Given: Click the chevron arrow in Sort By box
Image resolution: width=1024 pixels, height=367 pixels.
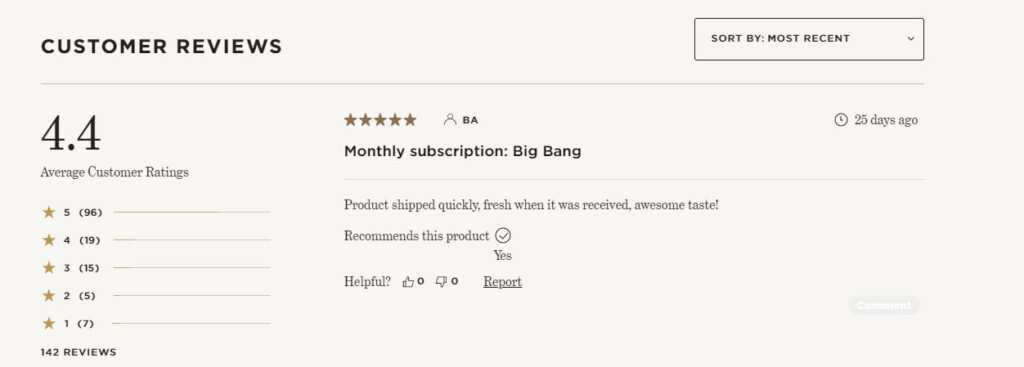Looking at the screenshot, I should (x=910, y=39).
